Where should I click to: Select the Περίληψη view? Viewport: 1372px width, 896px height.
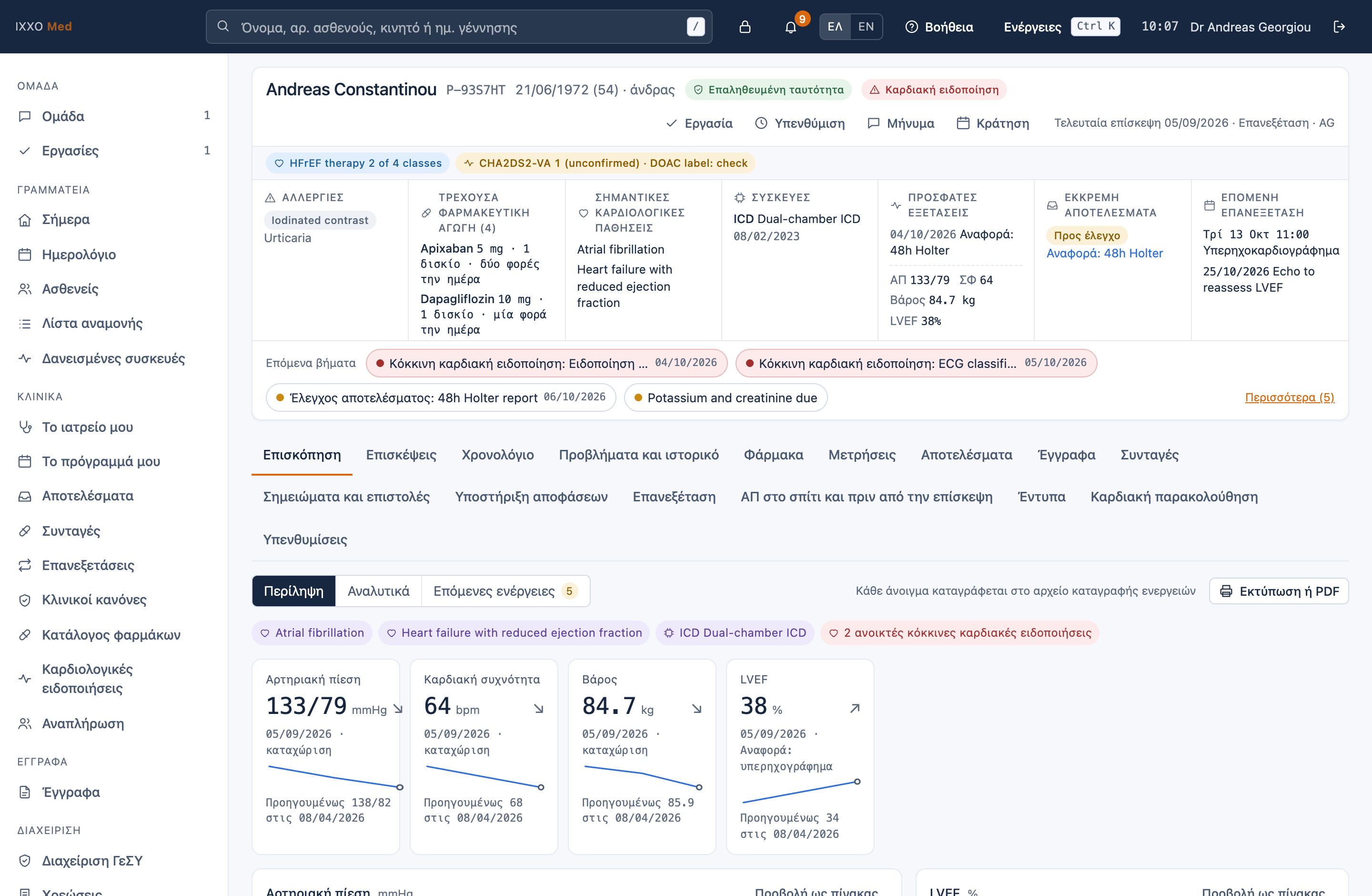click(293, 591)
